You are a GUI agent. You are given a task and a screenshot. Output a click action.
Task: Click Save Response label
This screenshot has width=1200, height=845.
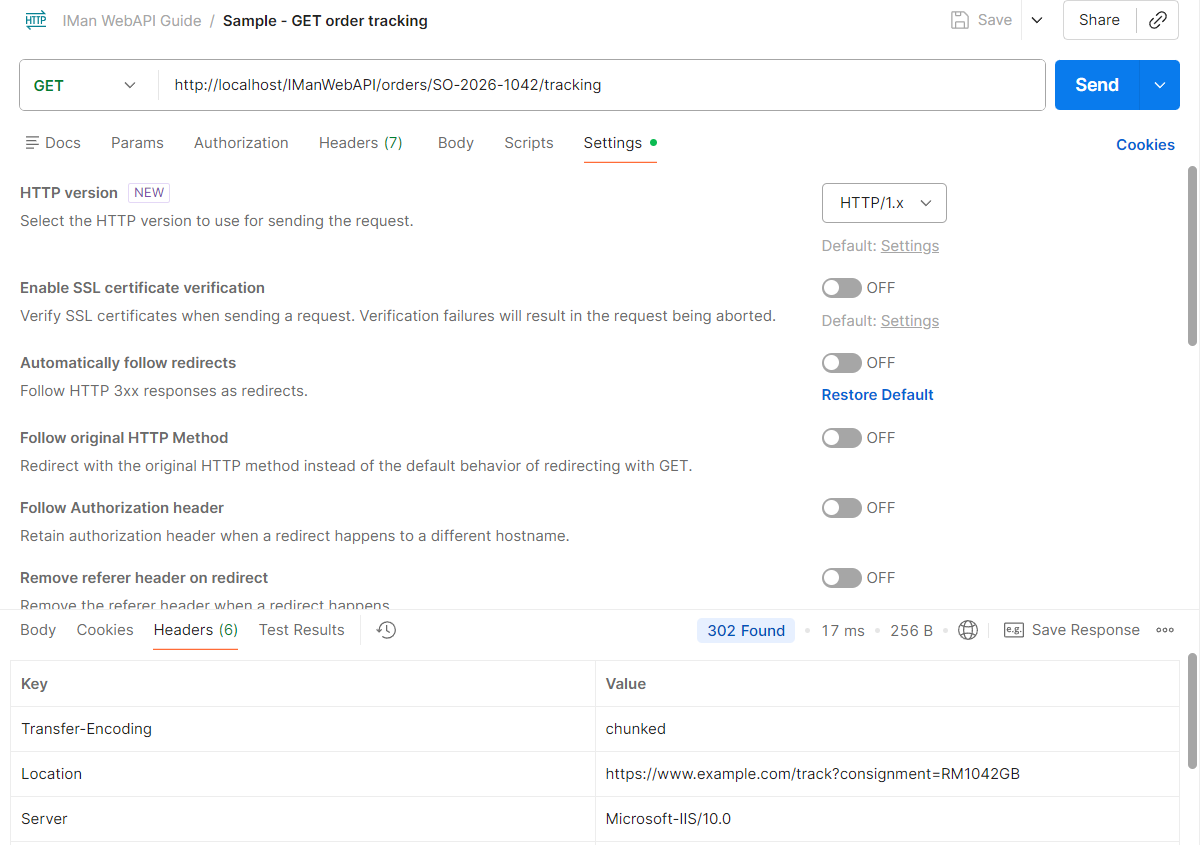(1086, 630)
